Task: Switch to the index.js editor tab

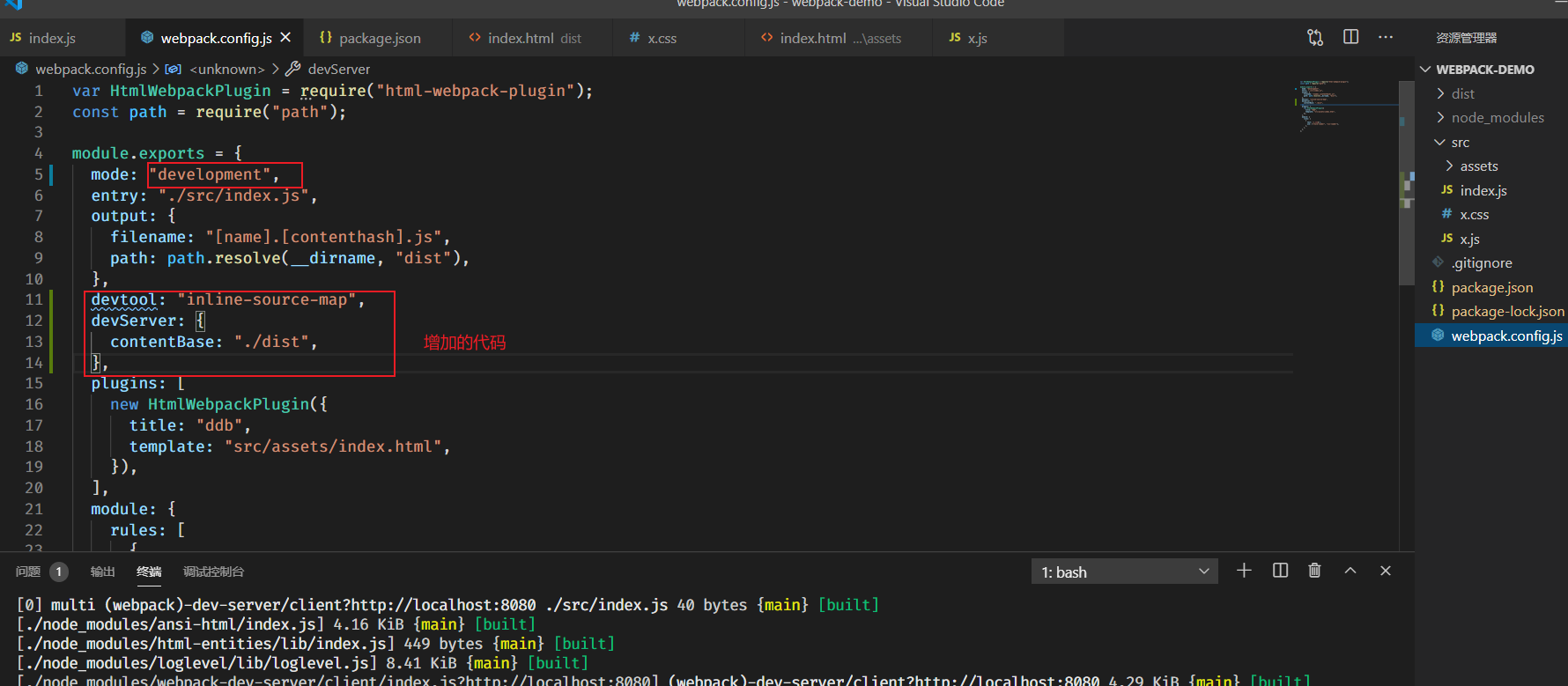Action: pos(62,38)
